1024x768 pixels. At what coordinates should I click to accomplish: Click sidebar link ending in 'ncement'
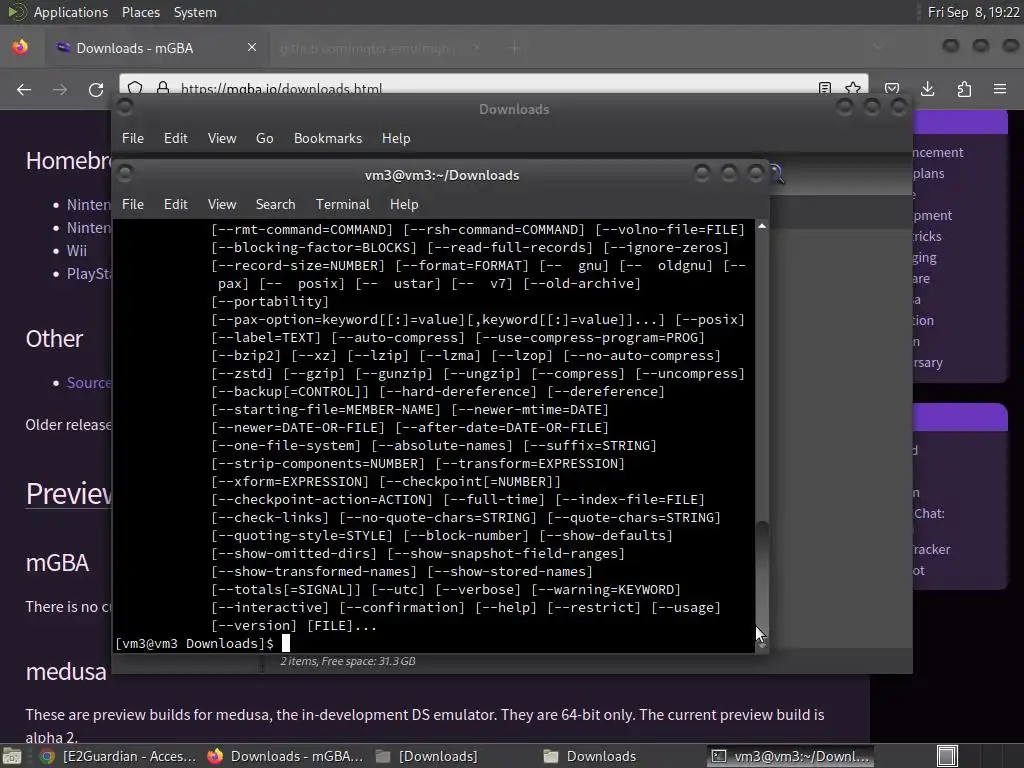coord(938,153)
